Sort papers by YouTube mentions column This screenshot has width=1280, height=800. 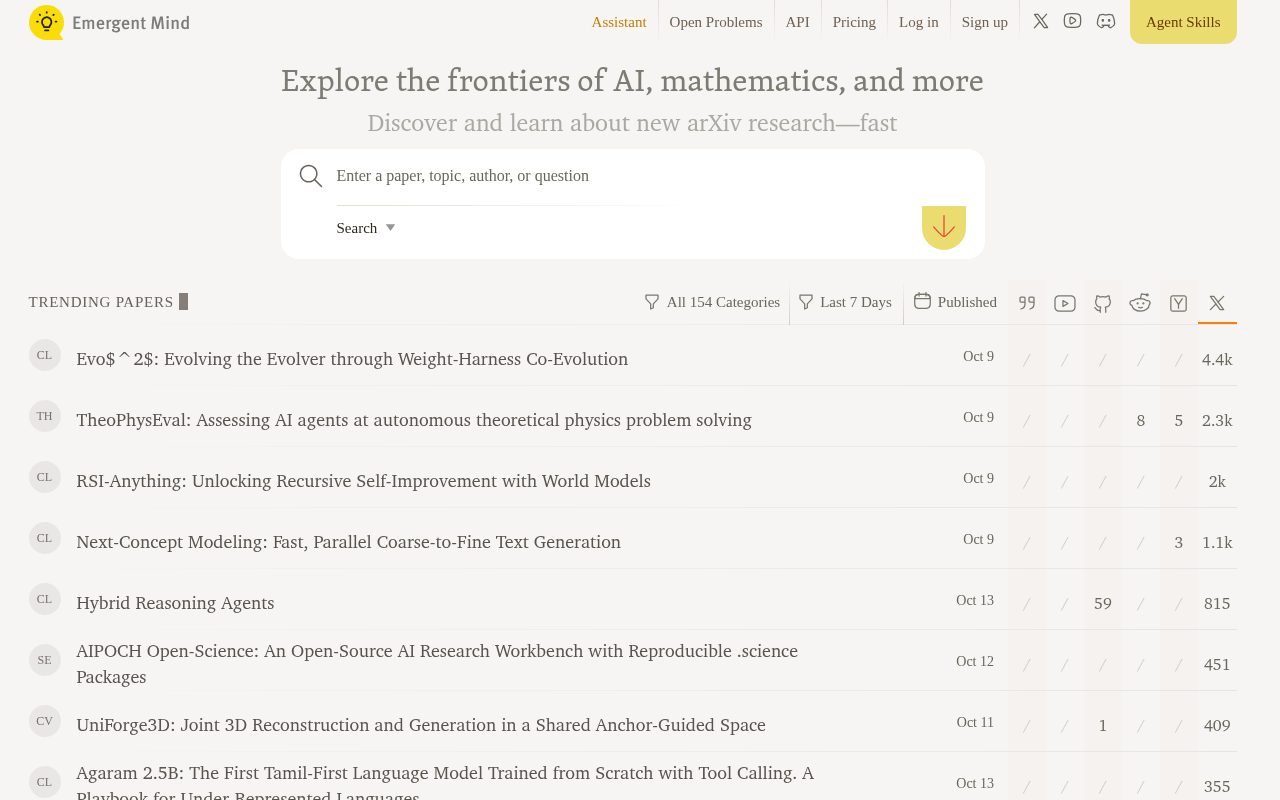point(1065,303)
